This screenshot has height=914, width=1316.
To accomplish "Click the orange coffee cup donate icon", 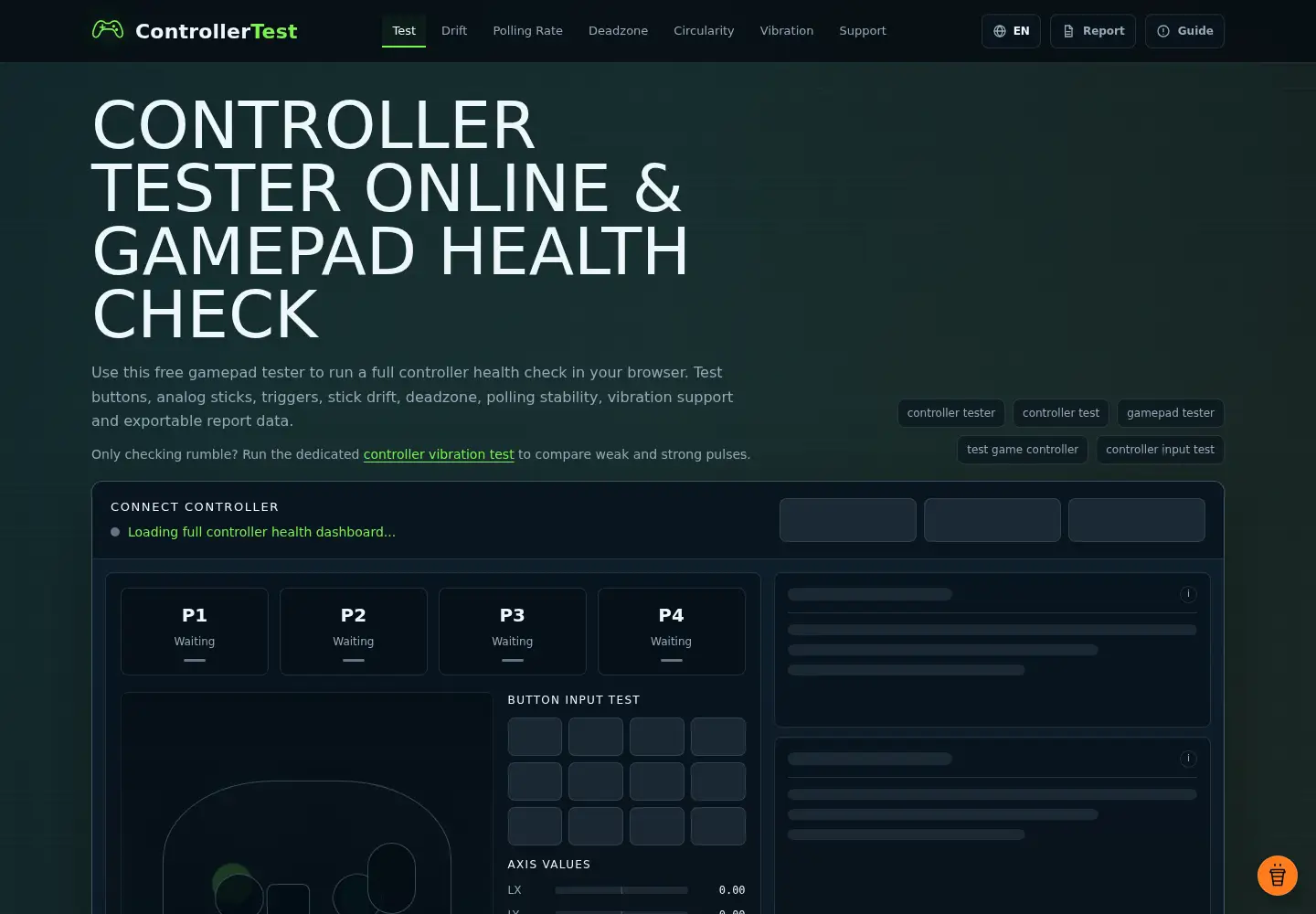I will tap(1278, 876).
